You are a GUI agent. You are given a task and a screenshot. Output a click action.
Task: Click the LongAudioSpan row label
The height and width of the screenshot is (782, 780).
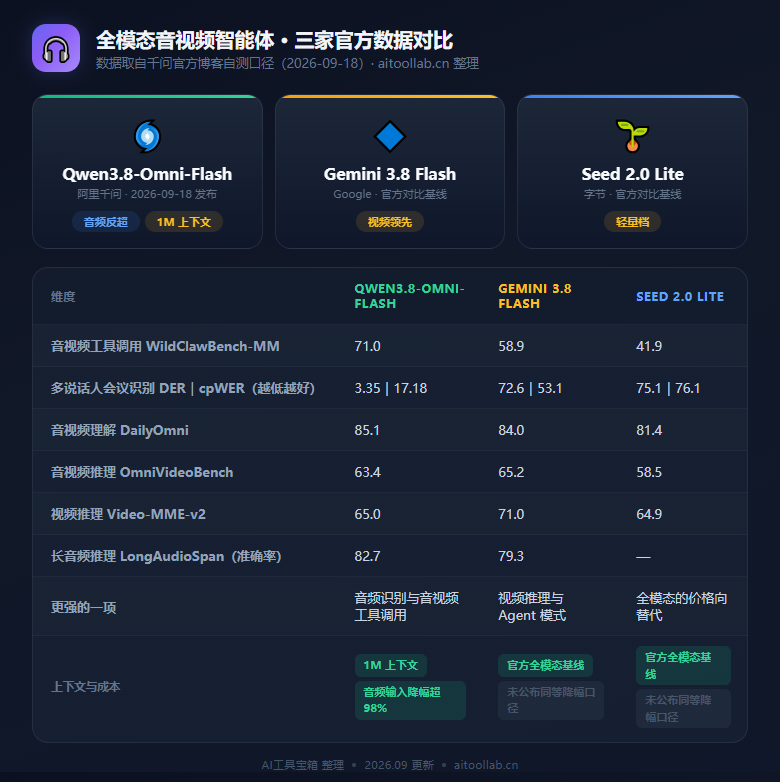tap(166, 556)
